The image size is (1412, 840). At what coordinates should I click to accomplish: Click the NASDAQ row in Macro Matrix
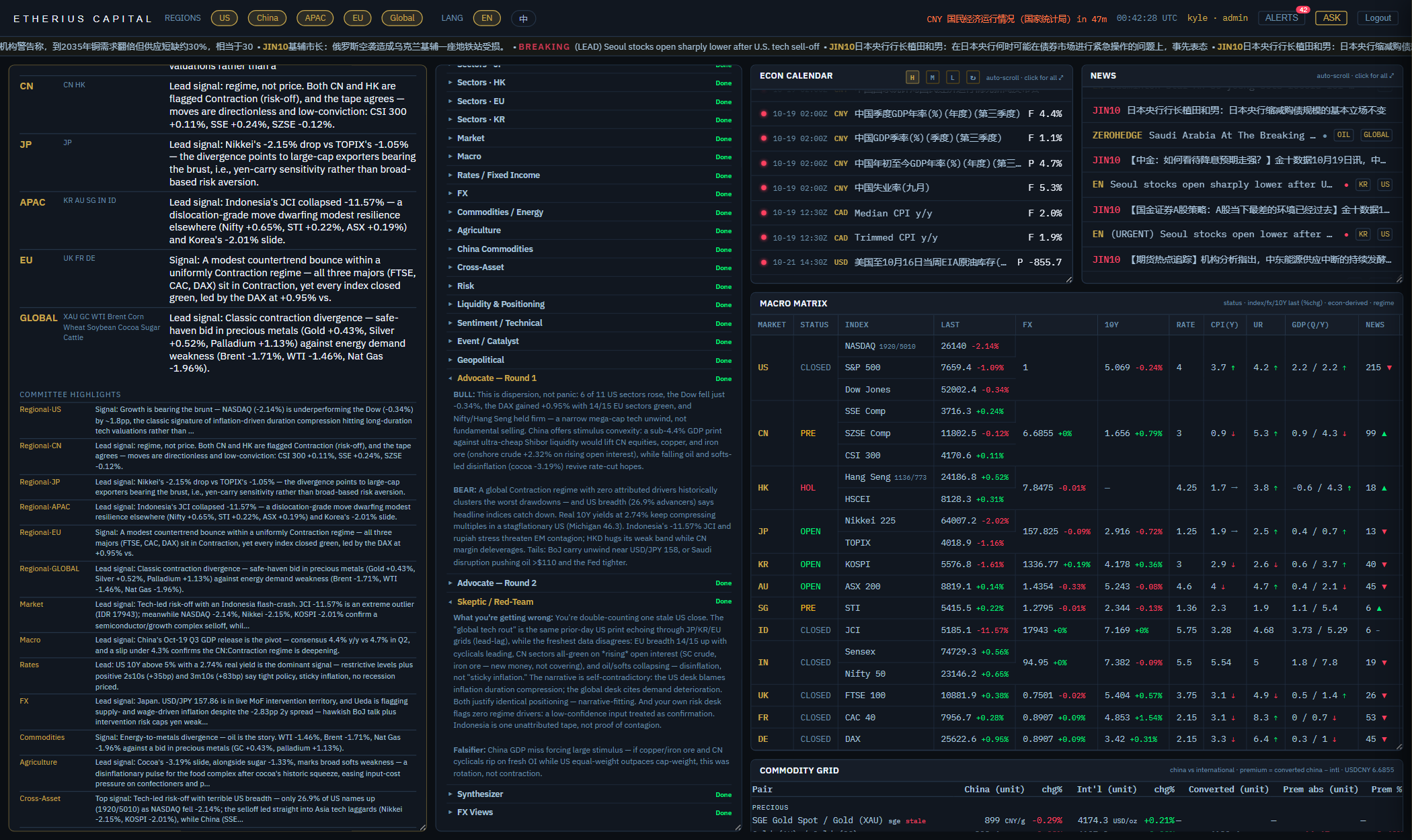(x=927, y=346)
